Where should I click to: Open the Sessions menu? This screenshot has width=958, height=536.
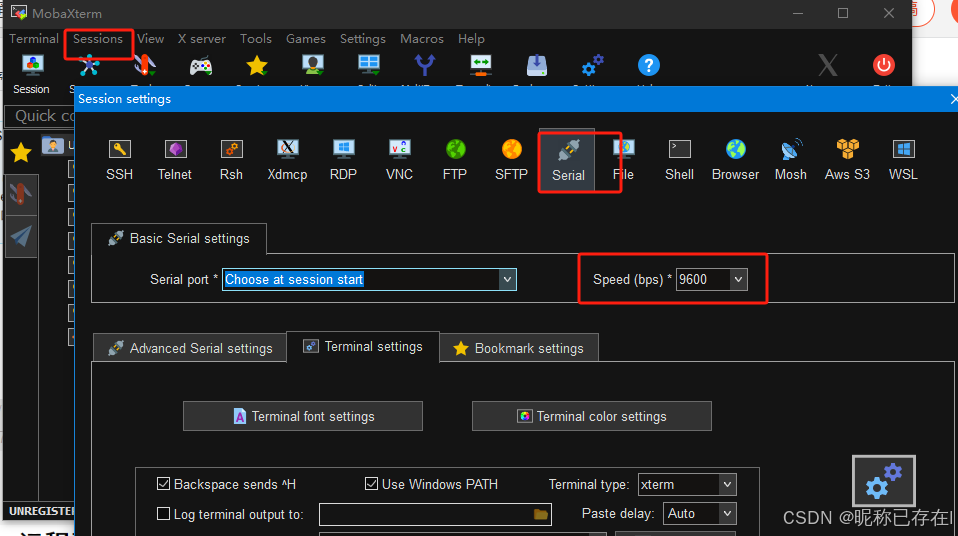[98, 39]
